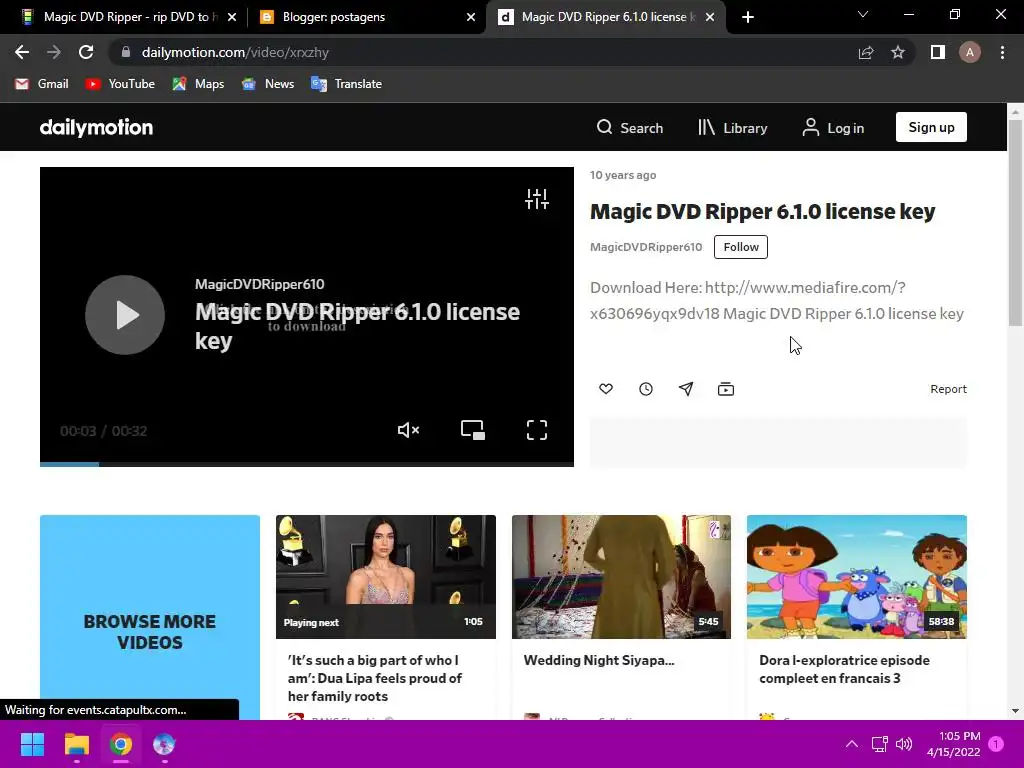Click the Sign up button
This screenshot has width=1024, height=768.
point(931,127)
